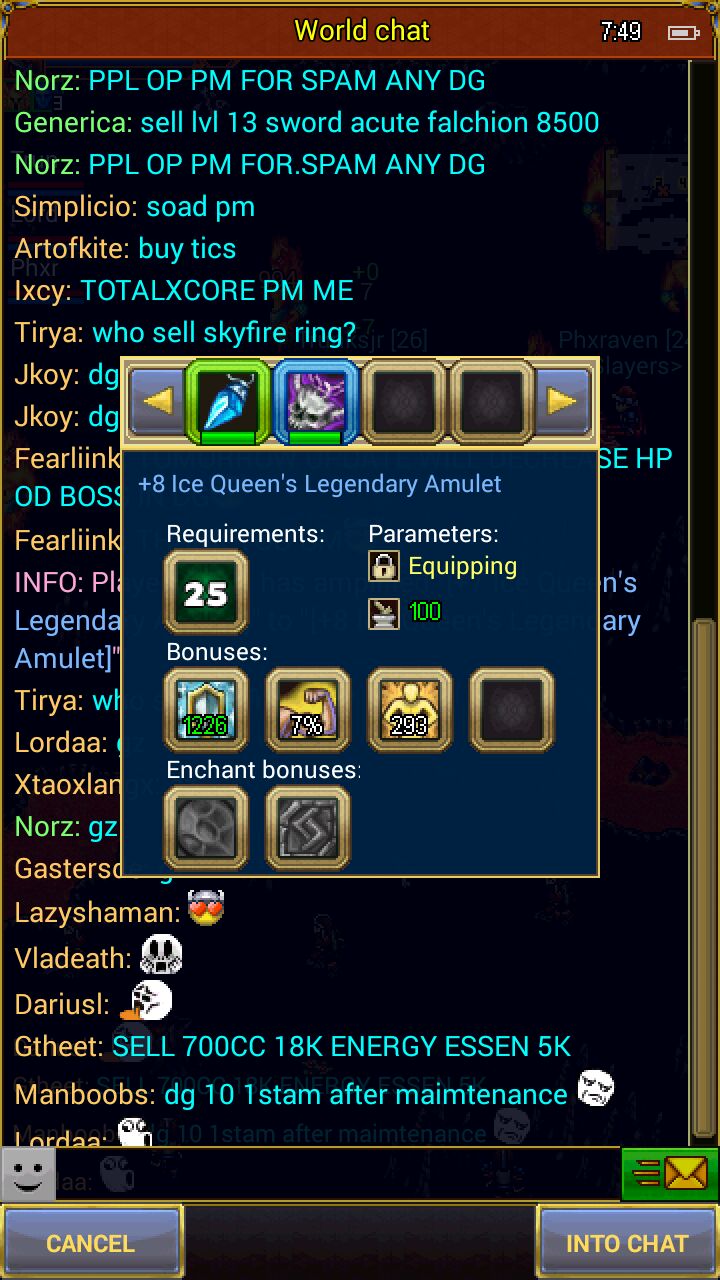This screenshot has height=1280, width=720.
Task: Tap the world chat scrollbar handle
Action: click(704, 882)
